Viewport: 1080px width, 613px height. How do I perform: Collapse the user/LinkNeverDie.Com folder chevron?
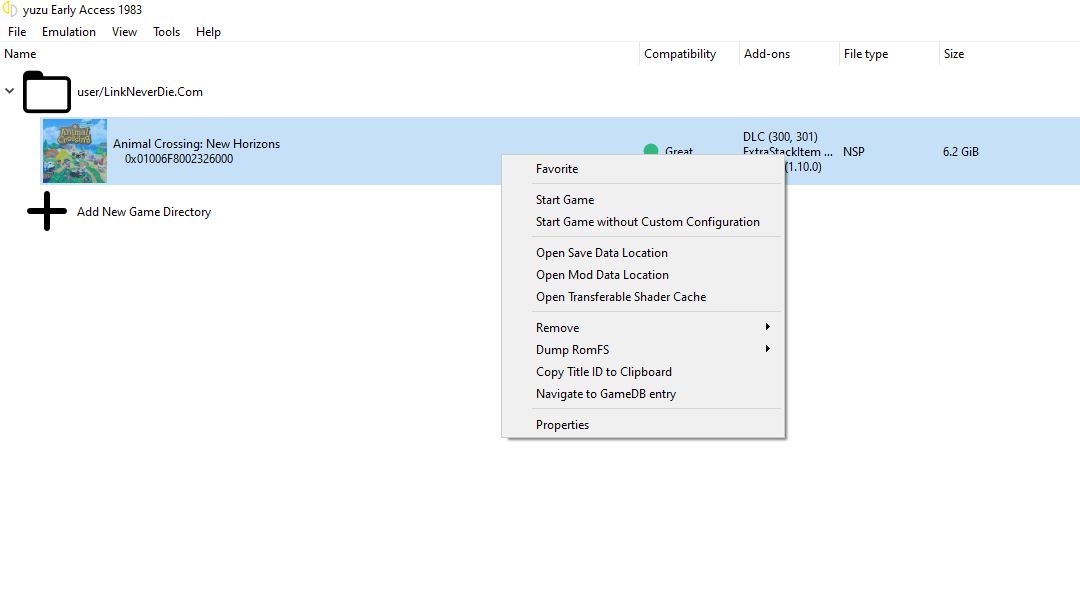click(x=10, y=92)
